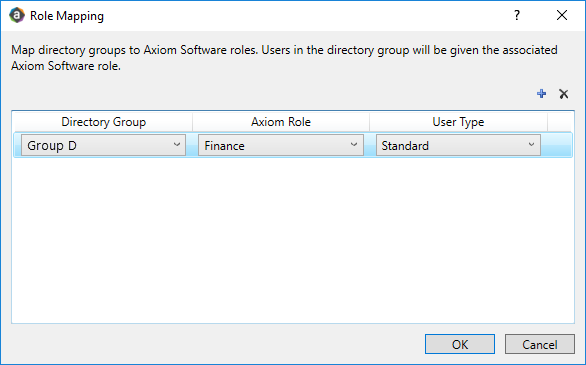The width and height of the screenshot is (586, 365).
Task: Dismiss changes with the Cancel button
Action: [x=540, y=344]
